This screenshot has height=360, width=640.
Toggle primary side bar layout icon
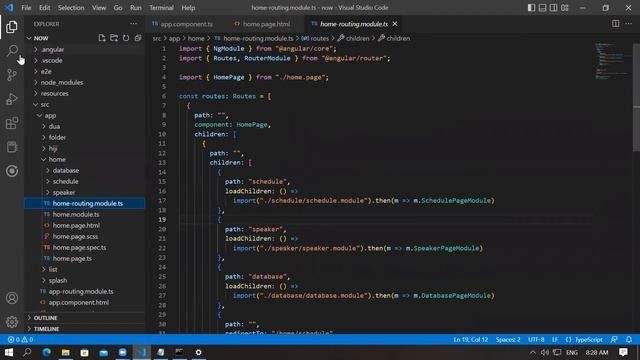pos(531,8)
